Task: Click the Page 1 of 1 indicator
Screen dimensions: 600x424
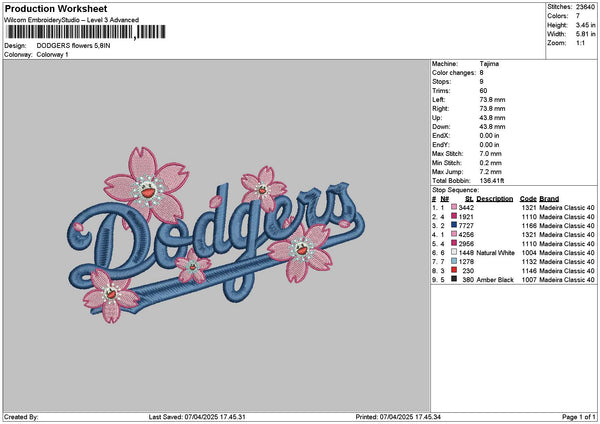Action: coord(579,417)
